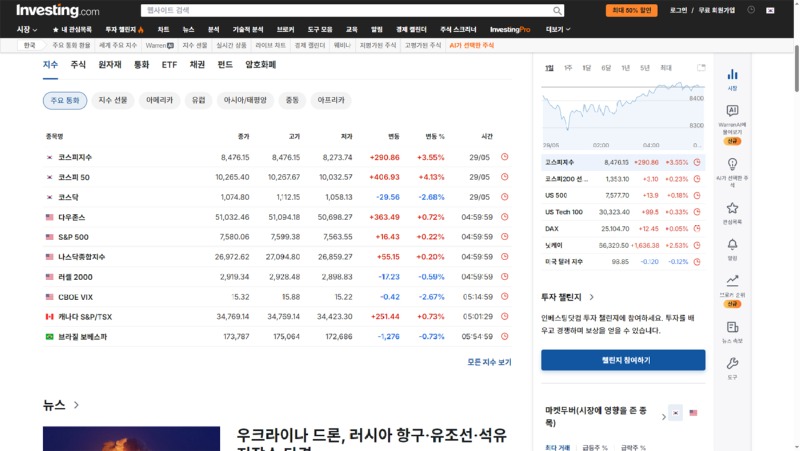Select the 코스피지수 row in the side list
The image size is (800, 451).
click(x=623, y=162)
